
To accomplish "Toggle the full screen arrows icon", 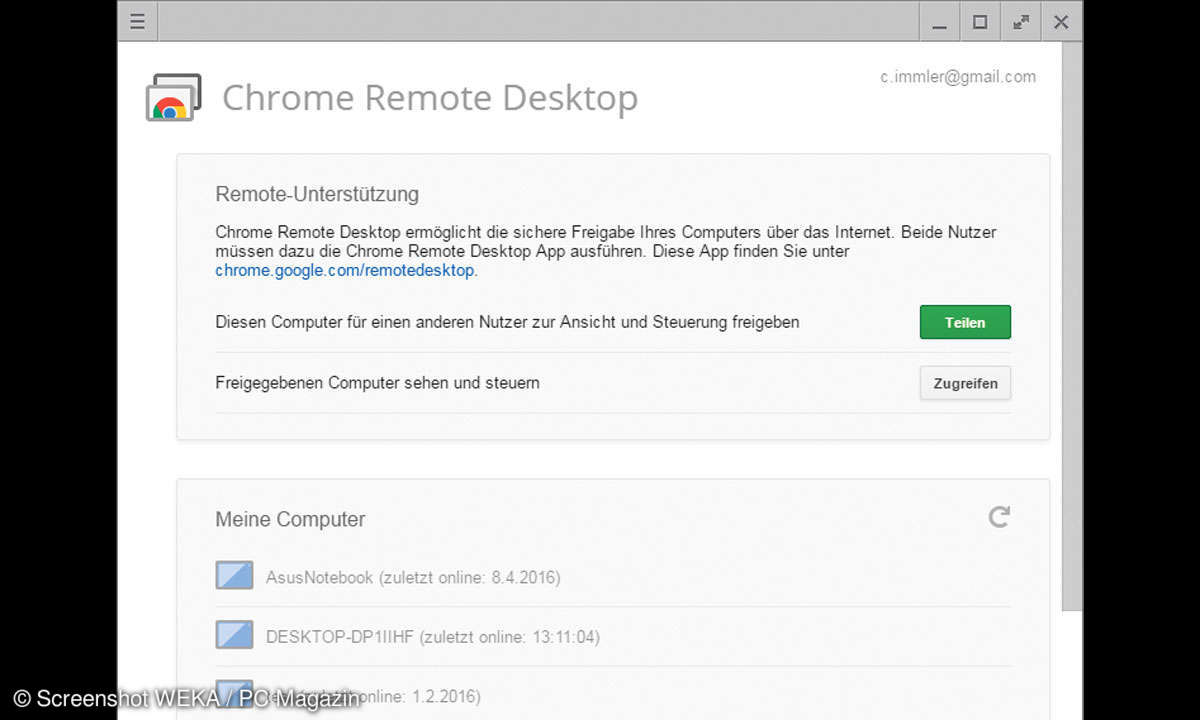I will [x=1021, y=22].
